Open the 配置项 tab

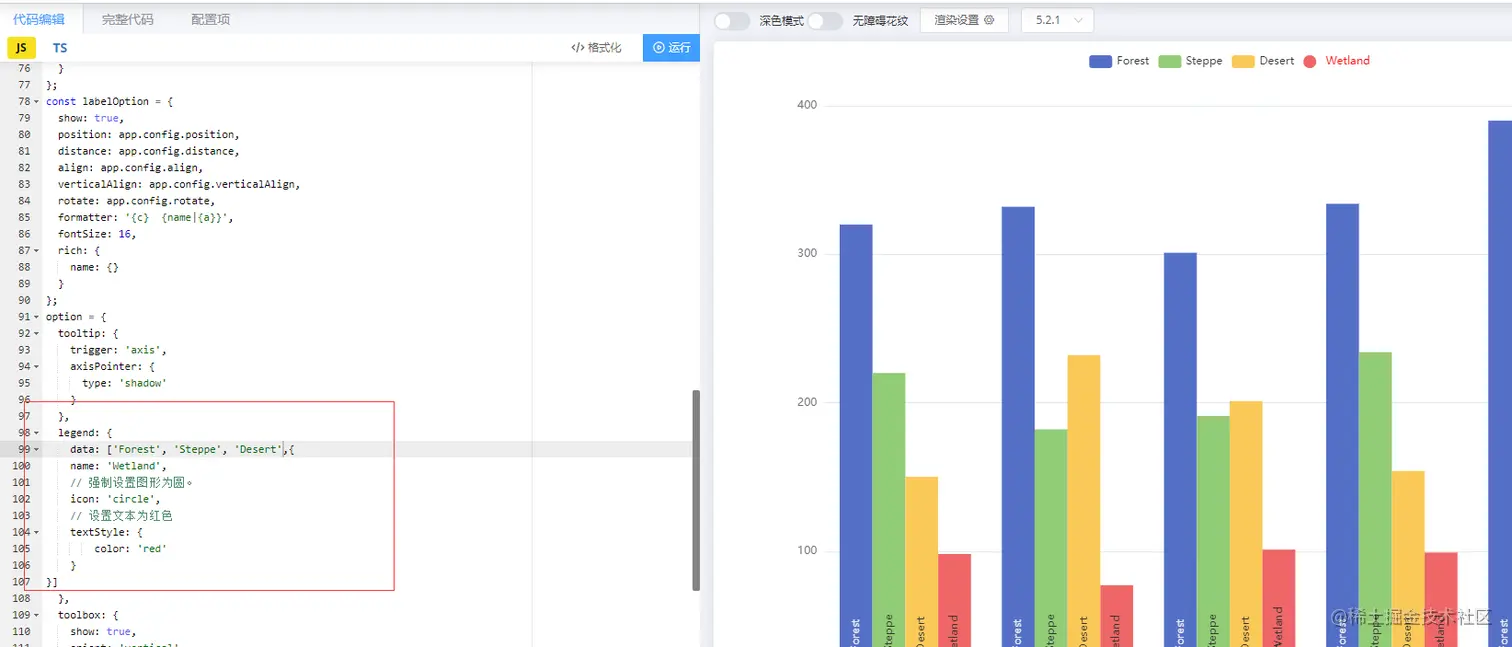click(210, 19)
